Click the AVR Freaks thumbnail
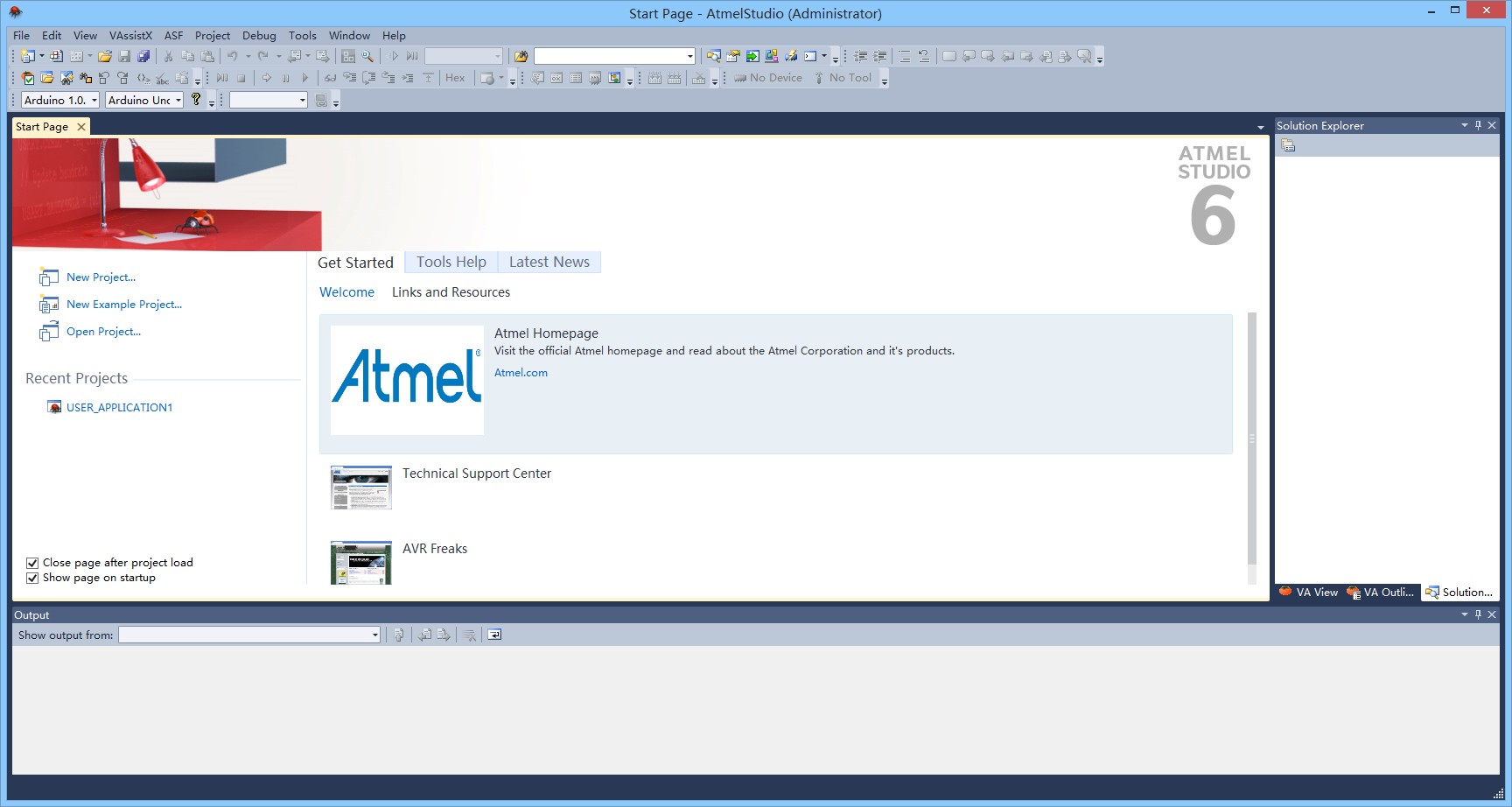Screen dimensions: 1512x807 click(x=360, y=563)
